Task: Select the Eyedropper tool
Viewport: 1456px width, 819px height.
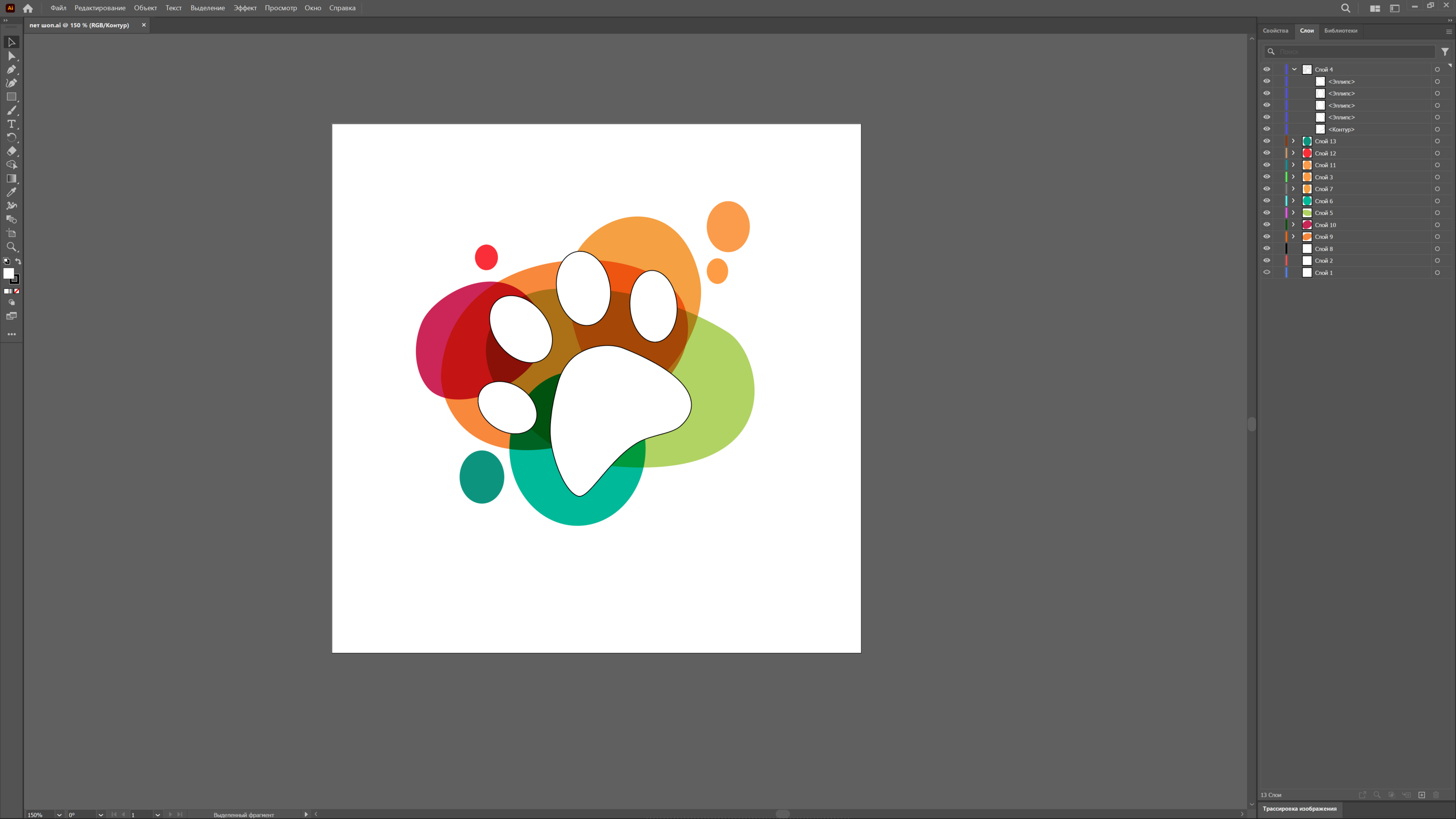Action: [11, 192]
